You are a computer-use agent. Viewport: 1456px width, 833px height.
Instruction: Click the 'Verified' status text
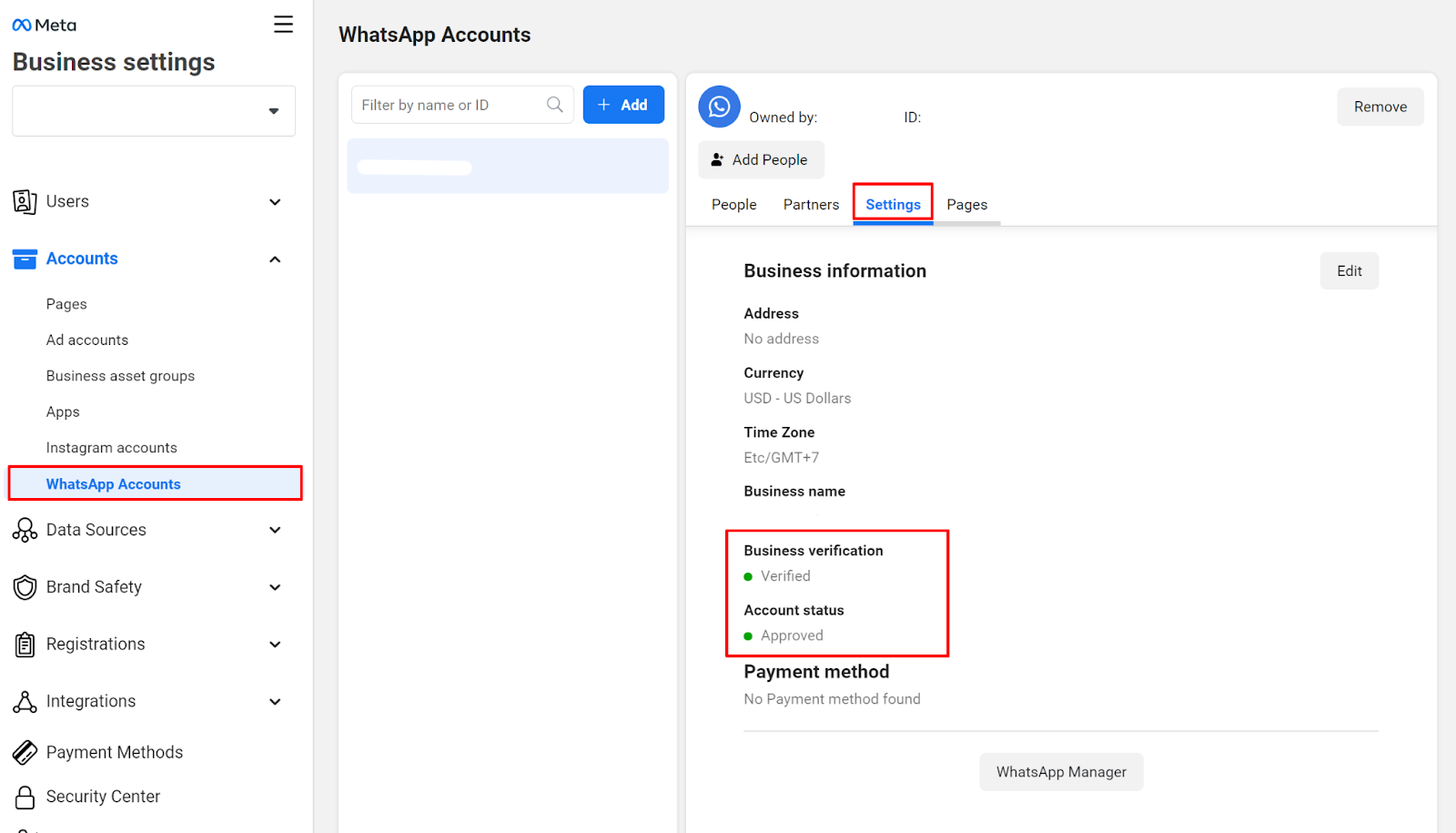coord(785,576)
